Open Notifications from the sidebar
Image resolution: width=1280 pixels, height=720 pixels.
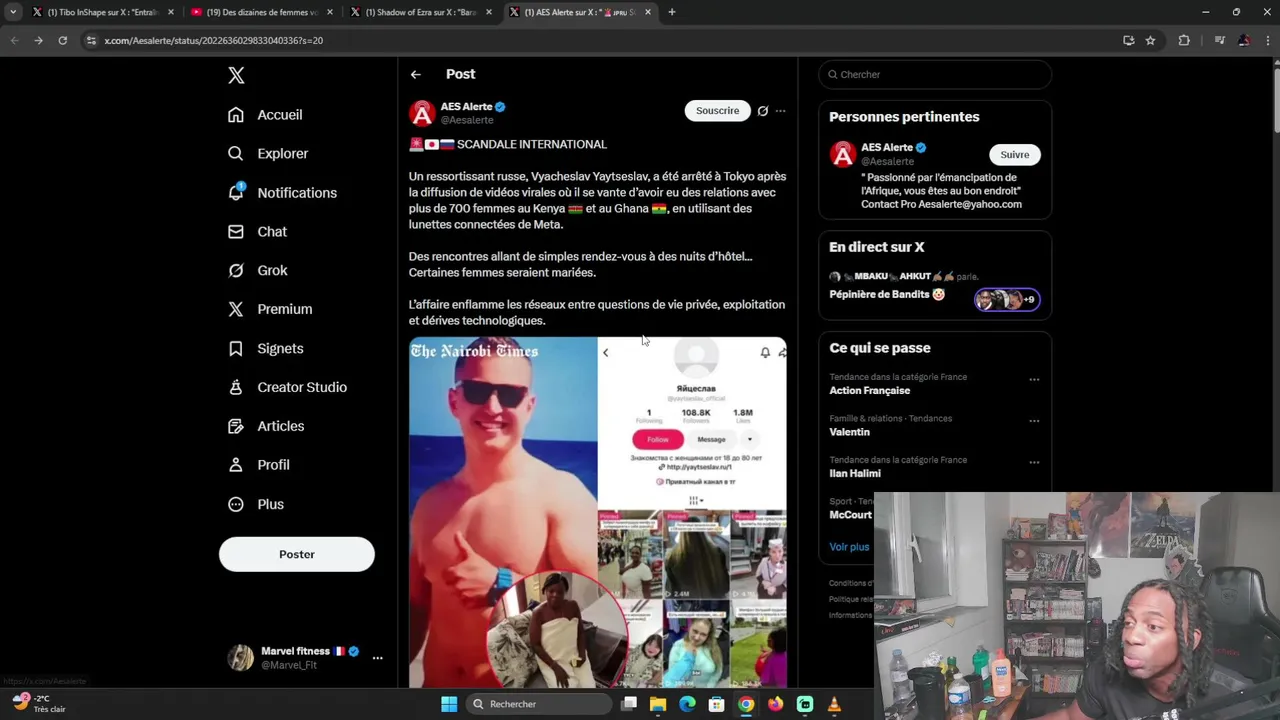282,192
